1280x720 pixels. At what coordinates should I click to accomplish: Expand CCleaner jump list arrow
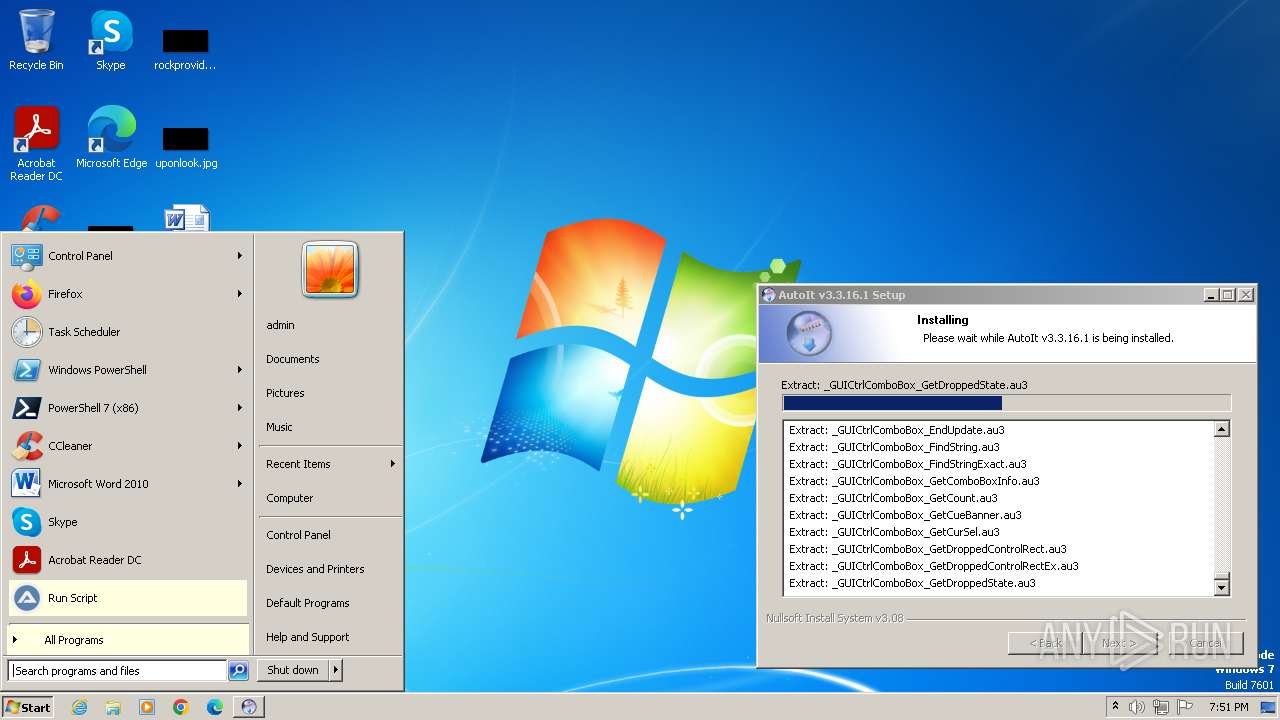(x=240, y=446)
